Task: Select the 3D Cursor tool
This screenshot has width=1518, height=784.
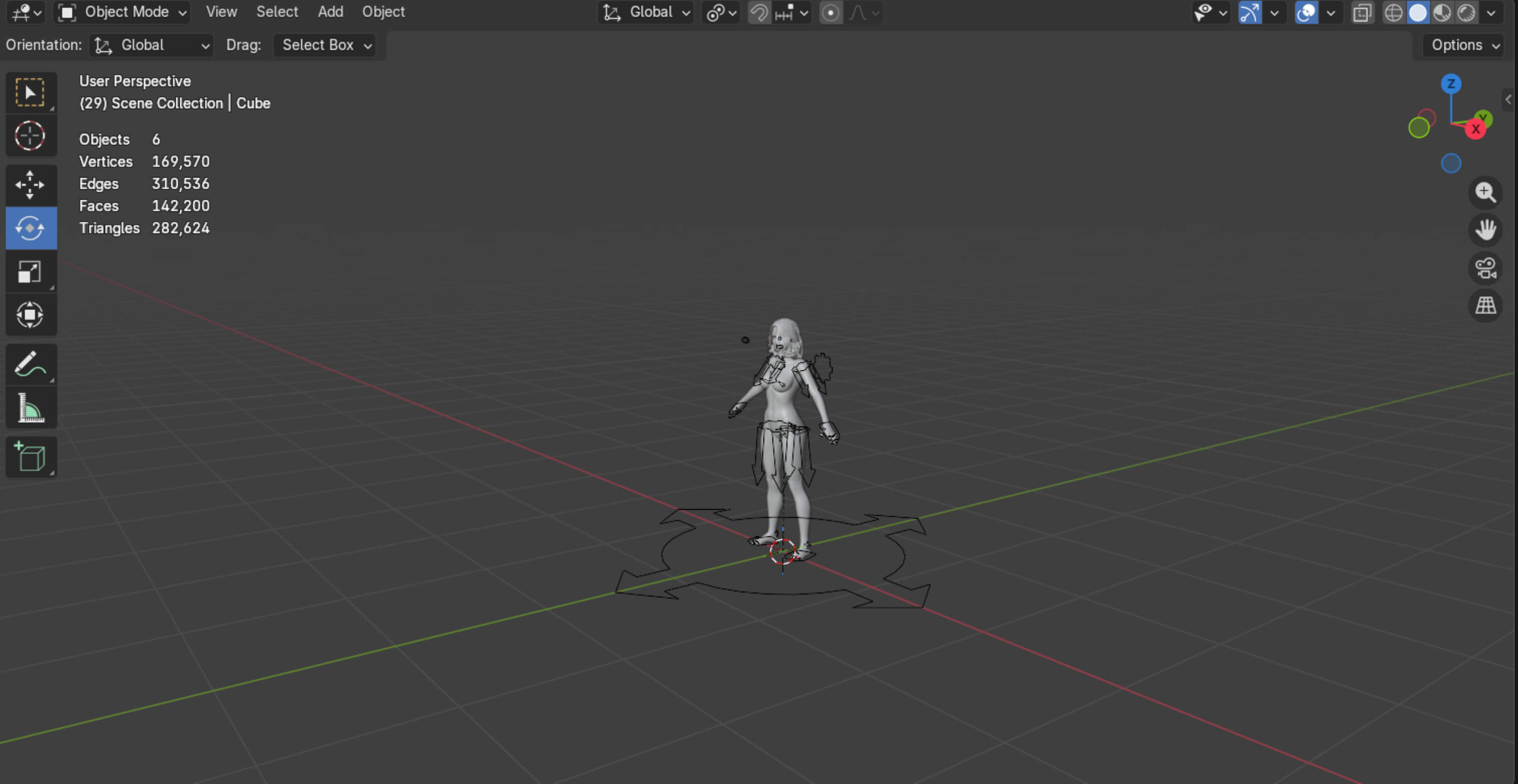Action: (x=30, y=136)
